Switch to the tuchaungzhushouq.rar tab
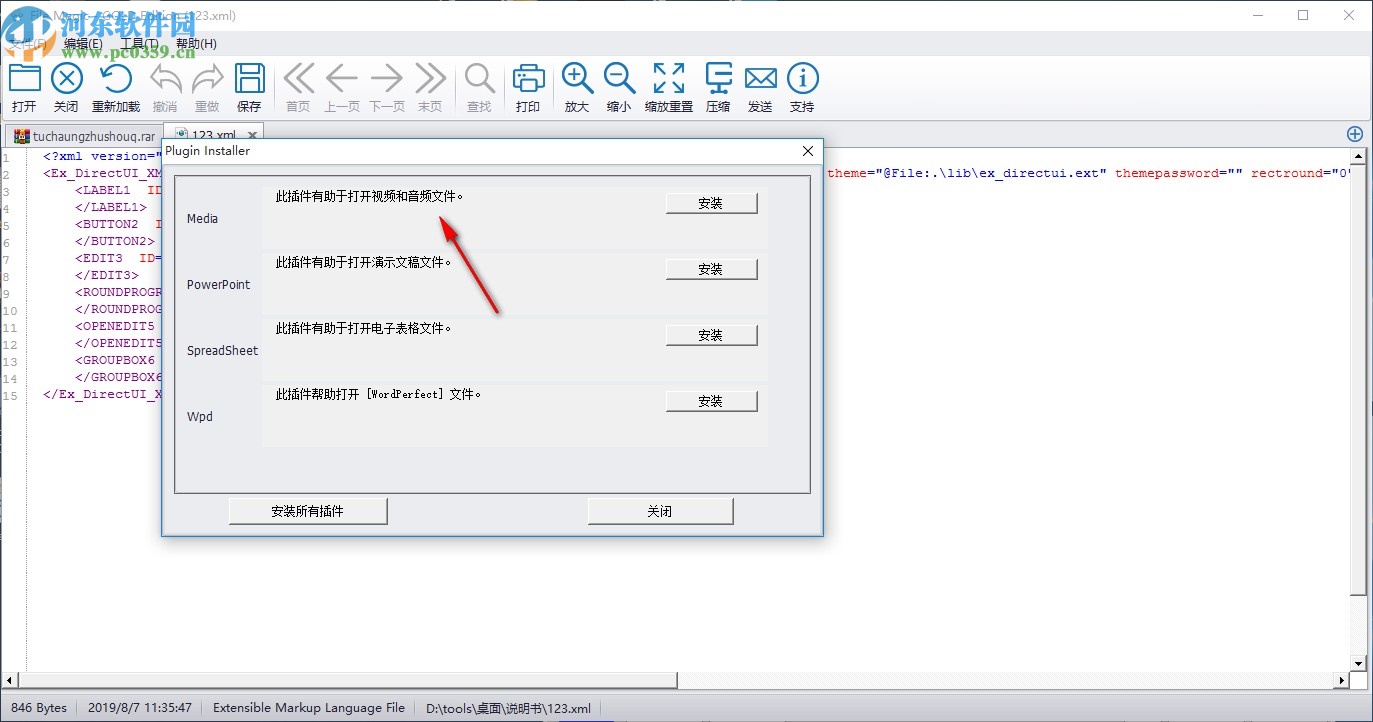Viewport: 1373px width, 722px height. coord(84,135)
